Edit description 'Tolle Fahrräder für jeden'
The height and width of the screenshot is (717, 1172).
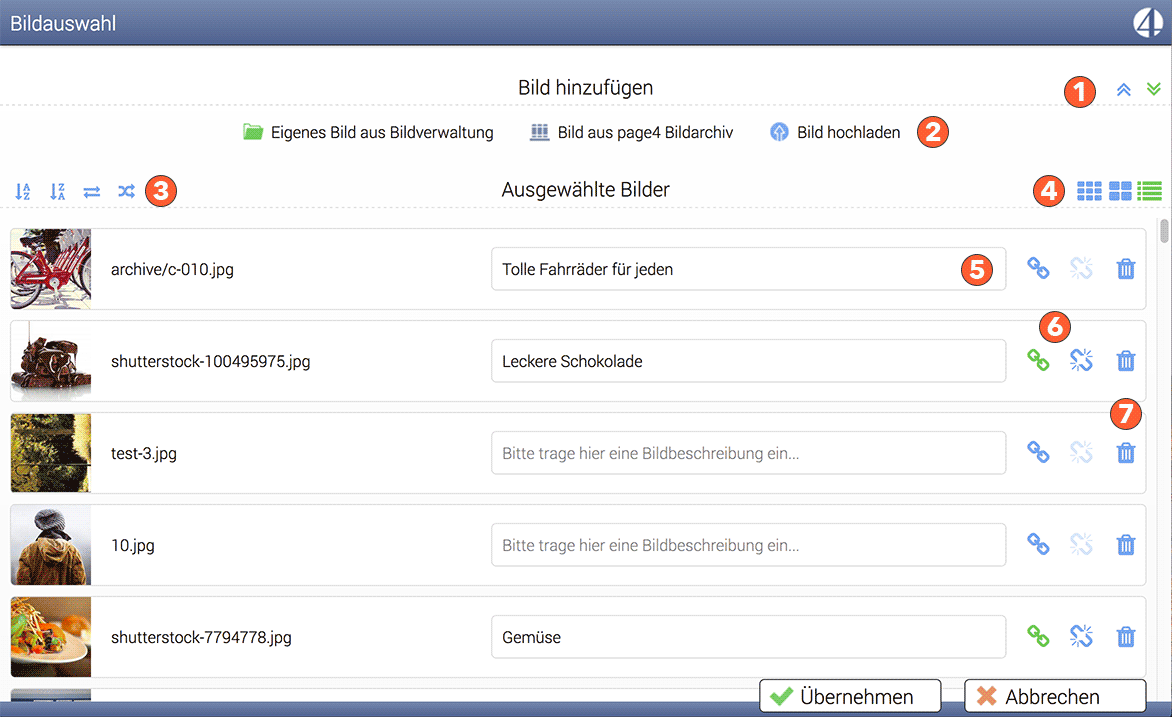pyautogui.click(x=748, y=269)
